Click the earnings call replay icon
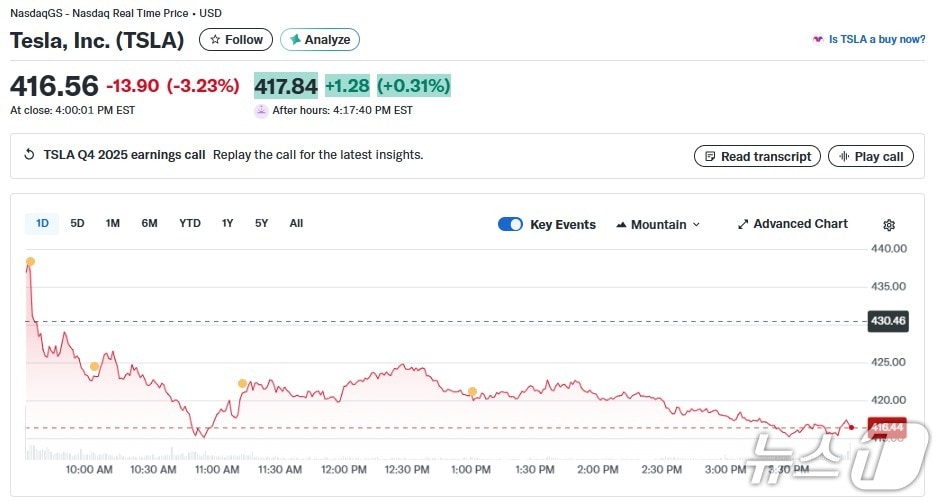 29,155
